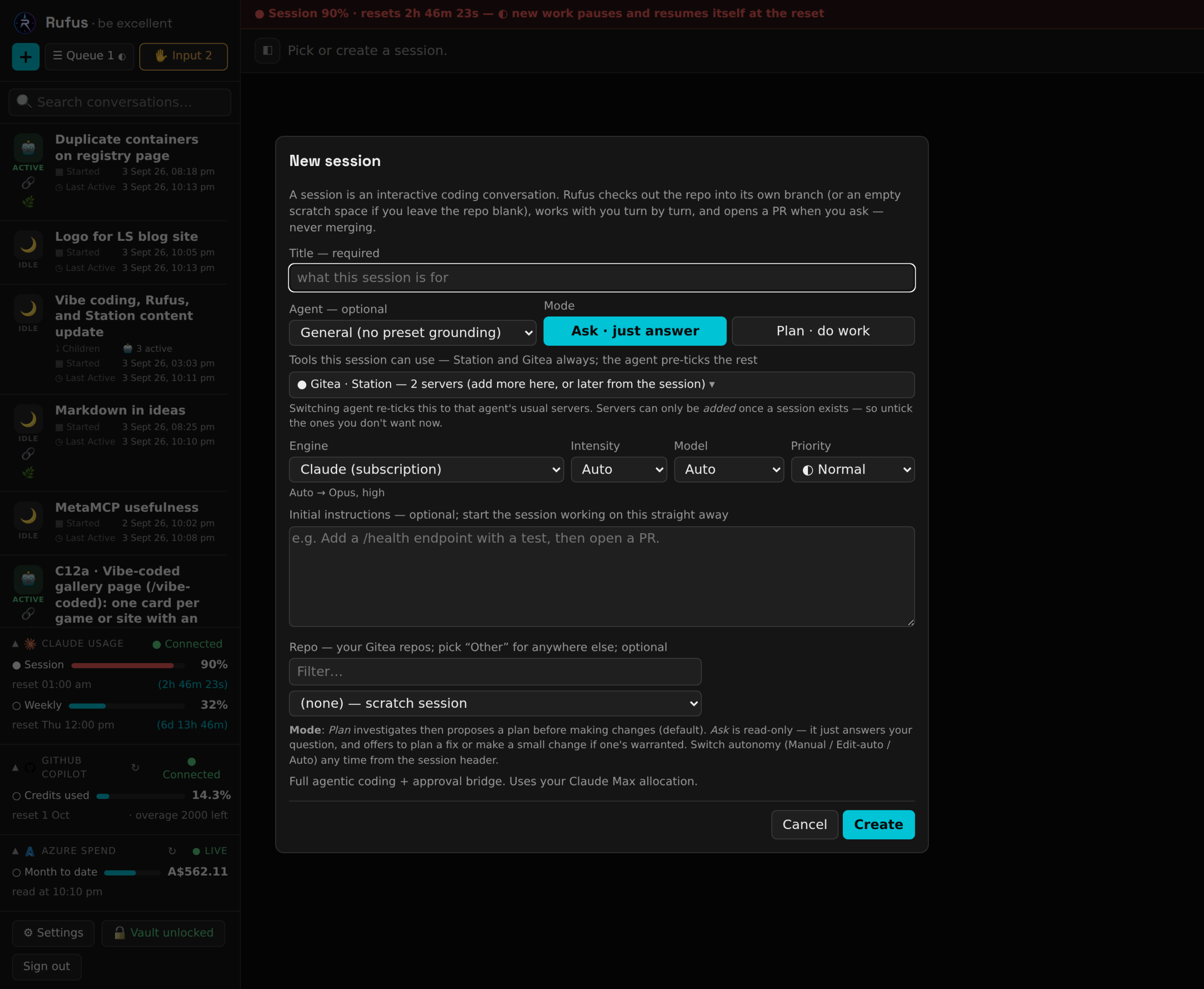Open the Model dropdown
Viewport: 1204px width, 989px height.
729,469
